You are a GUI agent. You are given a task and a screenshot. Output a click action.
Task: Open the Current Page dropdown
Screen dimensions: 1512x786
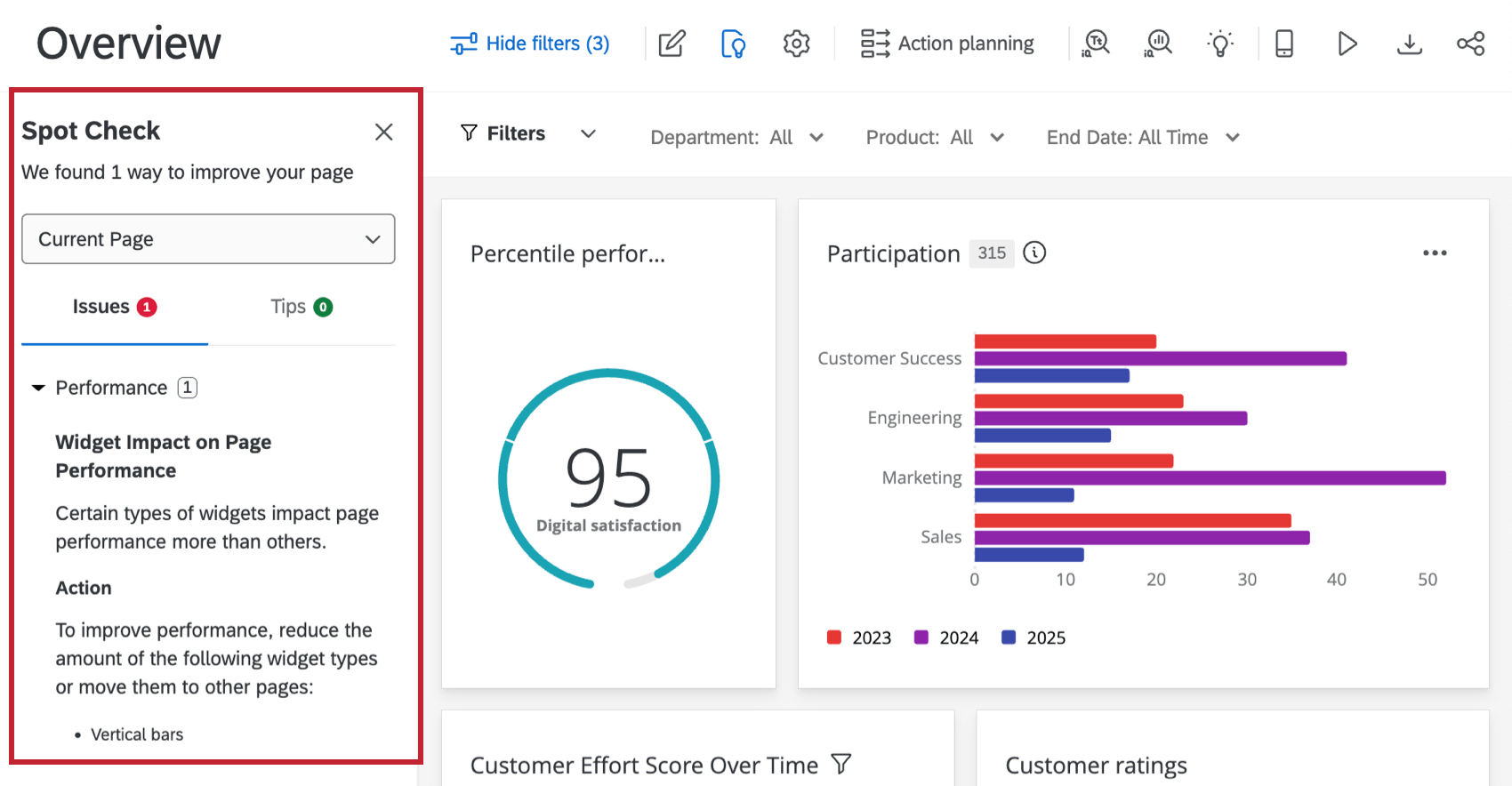click(x=208, y=239)
